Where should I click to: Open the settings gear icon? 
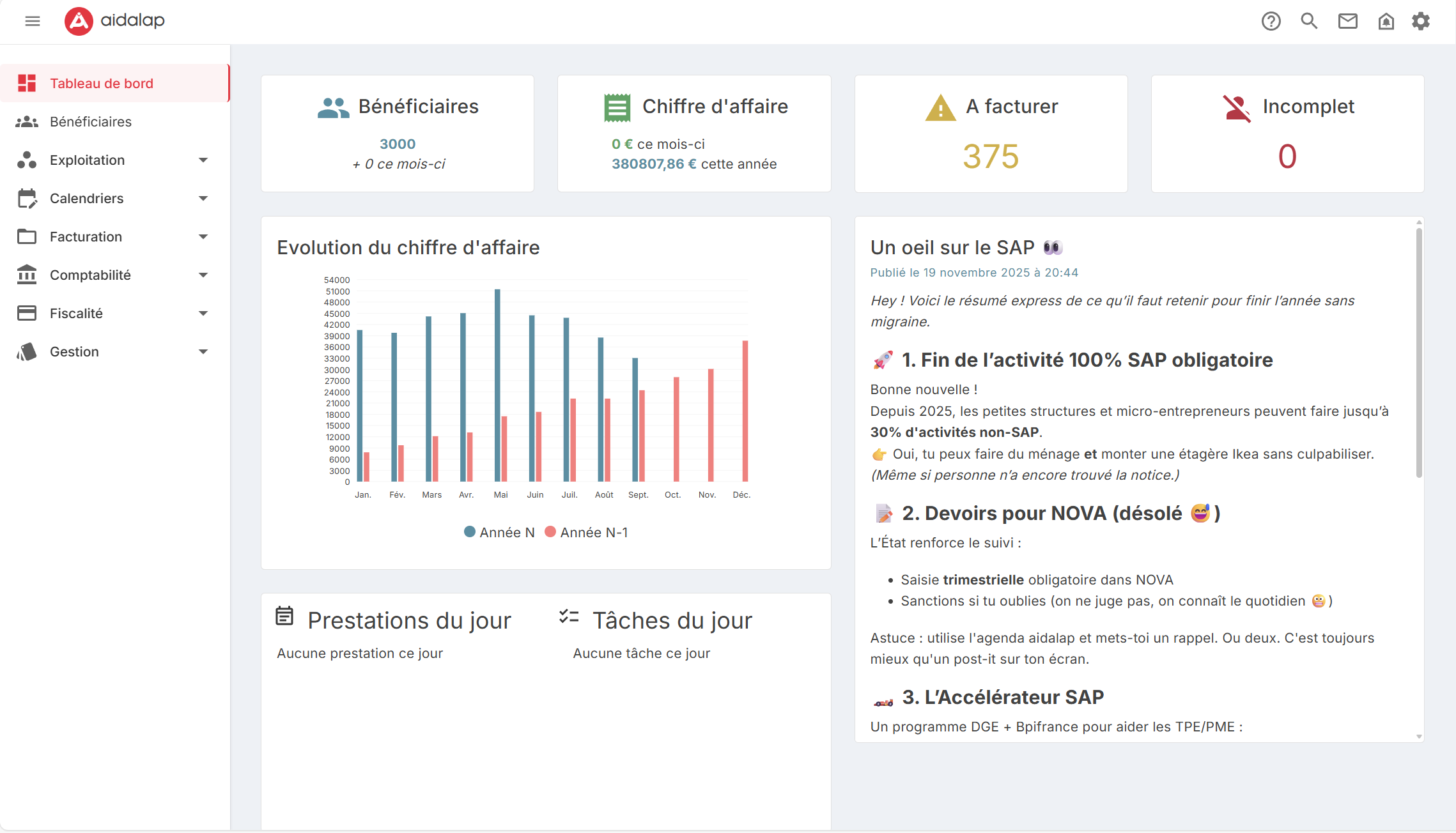[1421, 21]
